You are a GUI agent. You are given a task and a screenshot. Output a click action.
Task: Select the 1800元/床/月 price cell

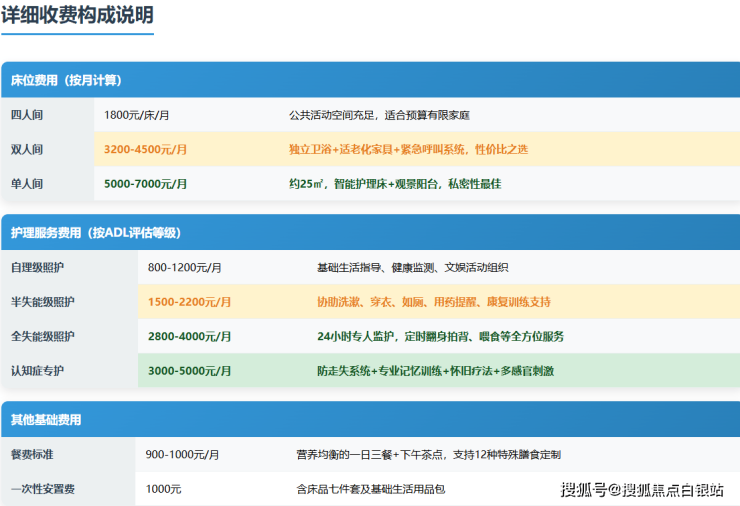click(x=137, y=115)
